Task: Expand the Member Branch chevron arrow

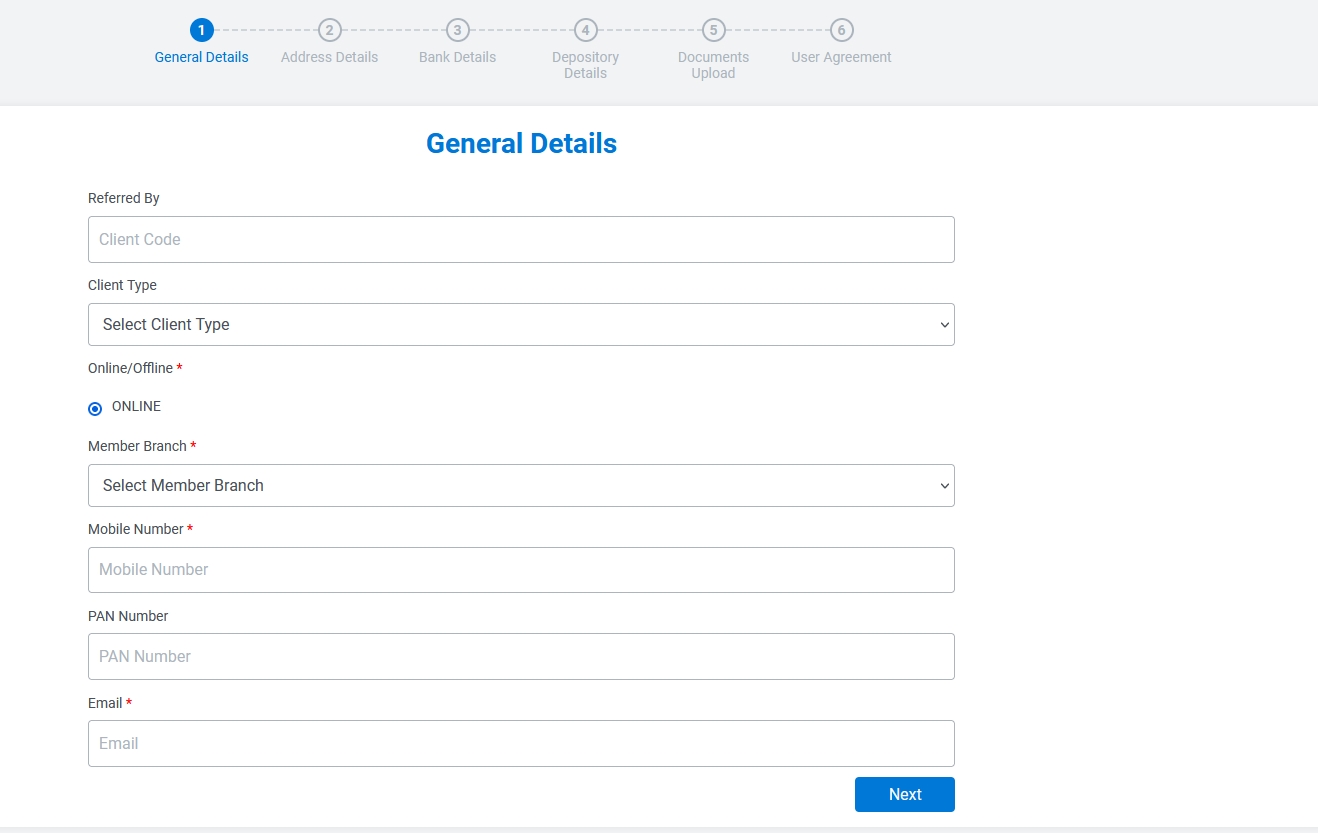Action: [x=944, y=485]
